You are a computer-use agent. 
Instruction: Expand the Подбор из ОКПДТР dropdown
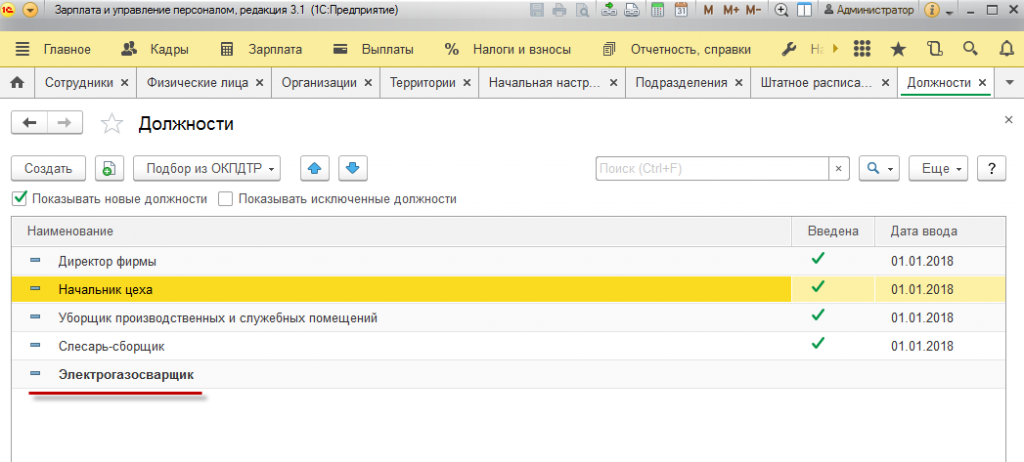(207, 169)
